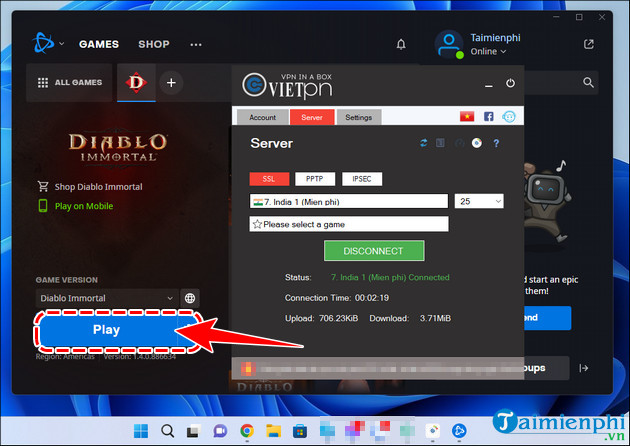Screen dimensions: 630x446
Task: Open the port 25 dropdown
Action: tap(479, 201)
